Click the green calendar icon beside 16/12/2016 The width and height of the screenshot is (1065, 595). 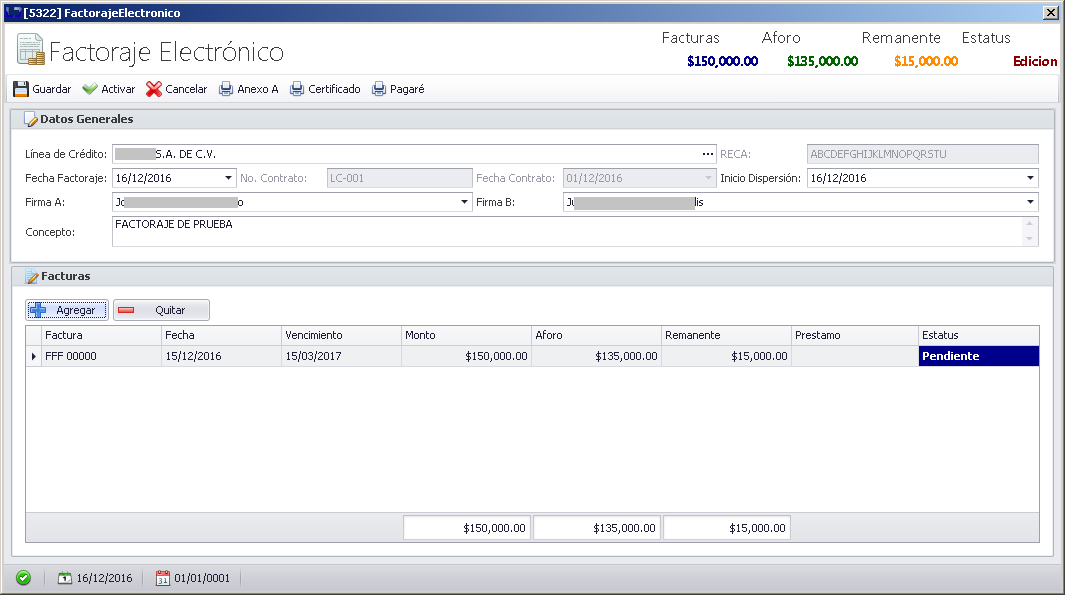[x=65, y=578]
